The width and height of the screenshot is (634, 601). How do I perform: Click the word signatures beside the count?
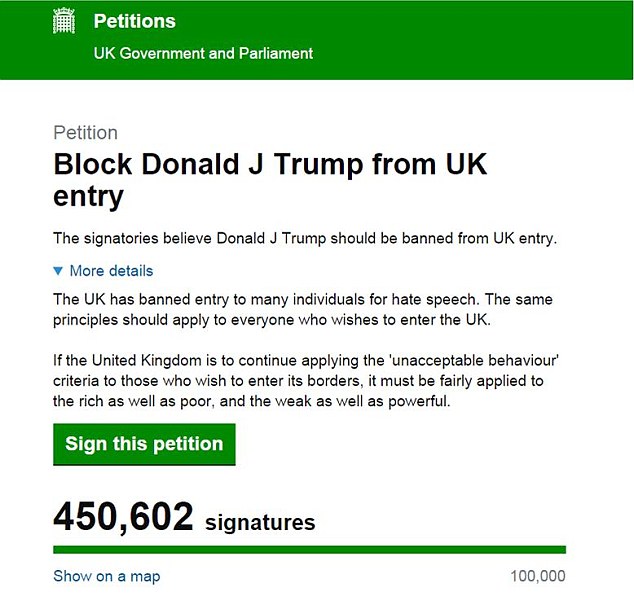260,522
